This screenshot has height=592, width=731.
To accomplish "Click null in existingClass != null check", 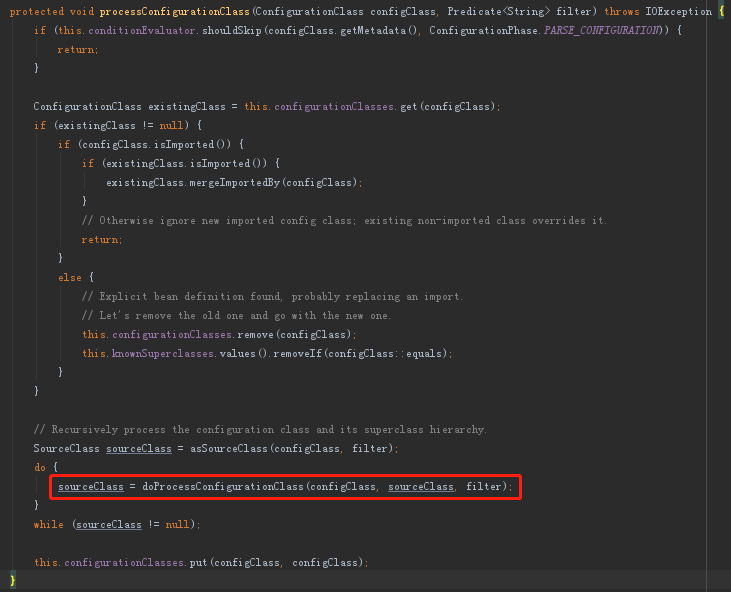I will 171,125.
